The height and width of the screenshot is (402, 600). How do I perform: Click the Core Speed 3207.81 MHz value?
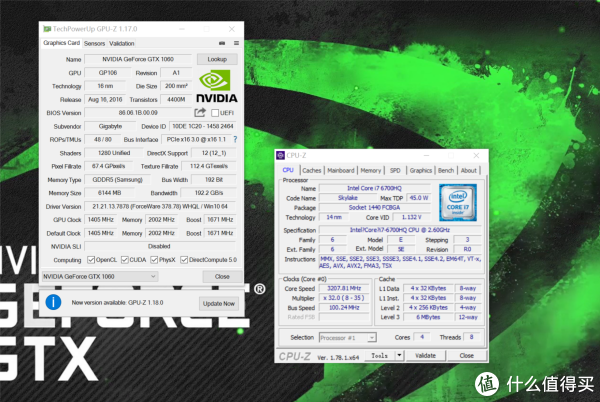(344, 288)
